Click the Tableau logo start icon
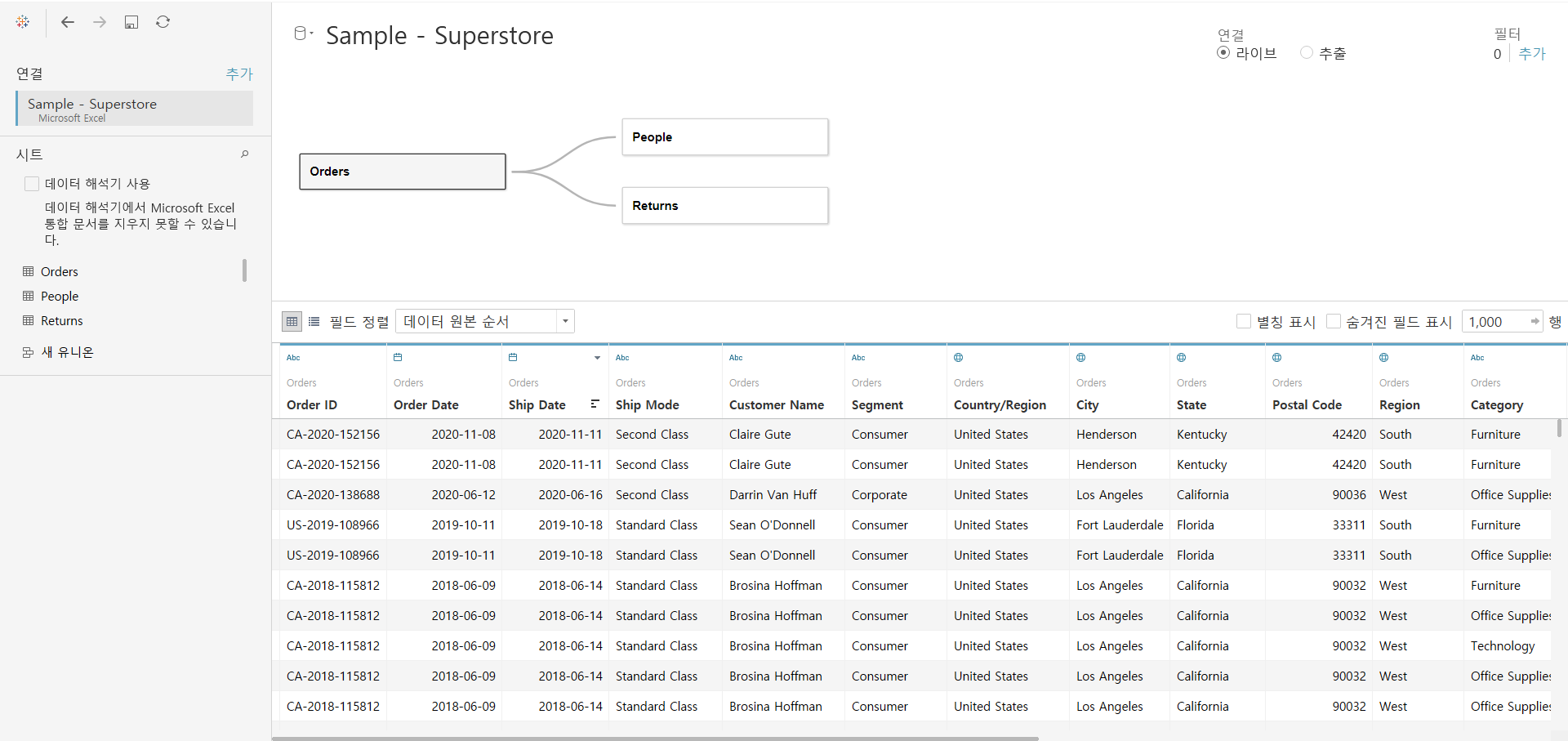 point(23,22)
